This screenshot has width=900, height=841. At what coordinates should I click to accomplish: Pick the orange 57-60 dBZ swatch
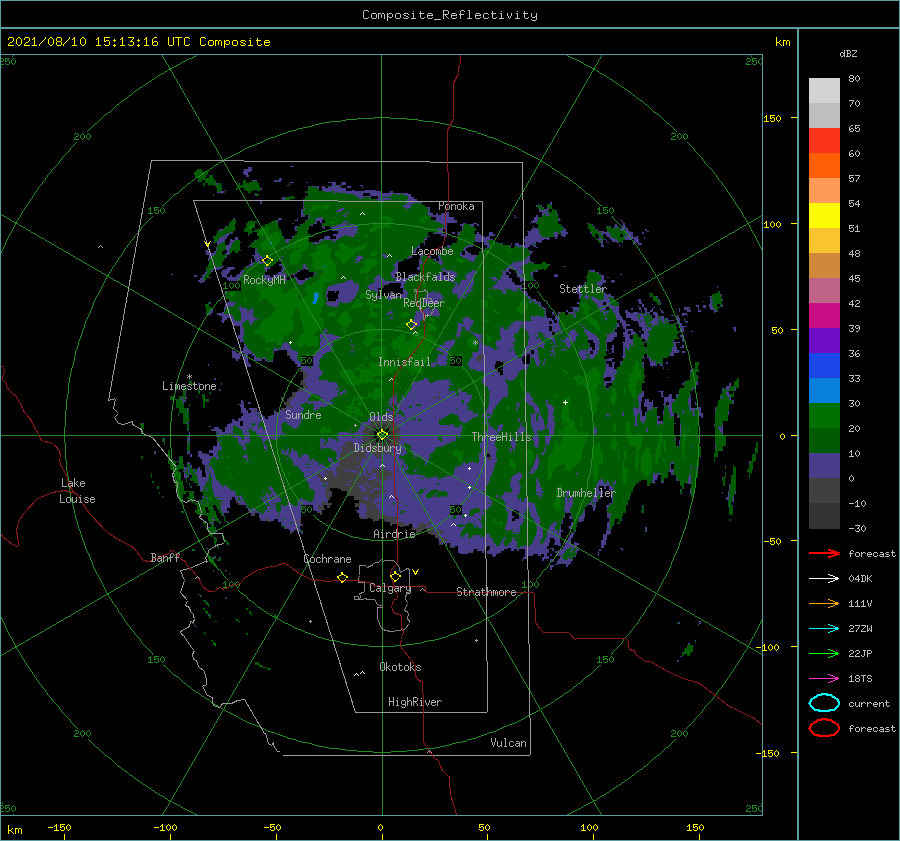pyautogui.click(x=824, y=166)
